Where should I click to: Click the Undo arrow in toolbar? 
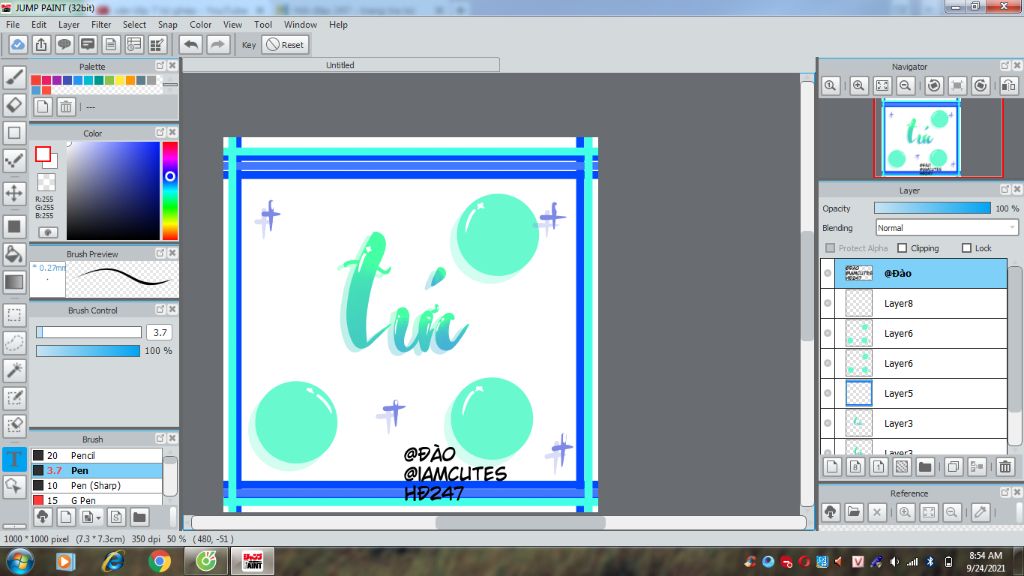191,44
